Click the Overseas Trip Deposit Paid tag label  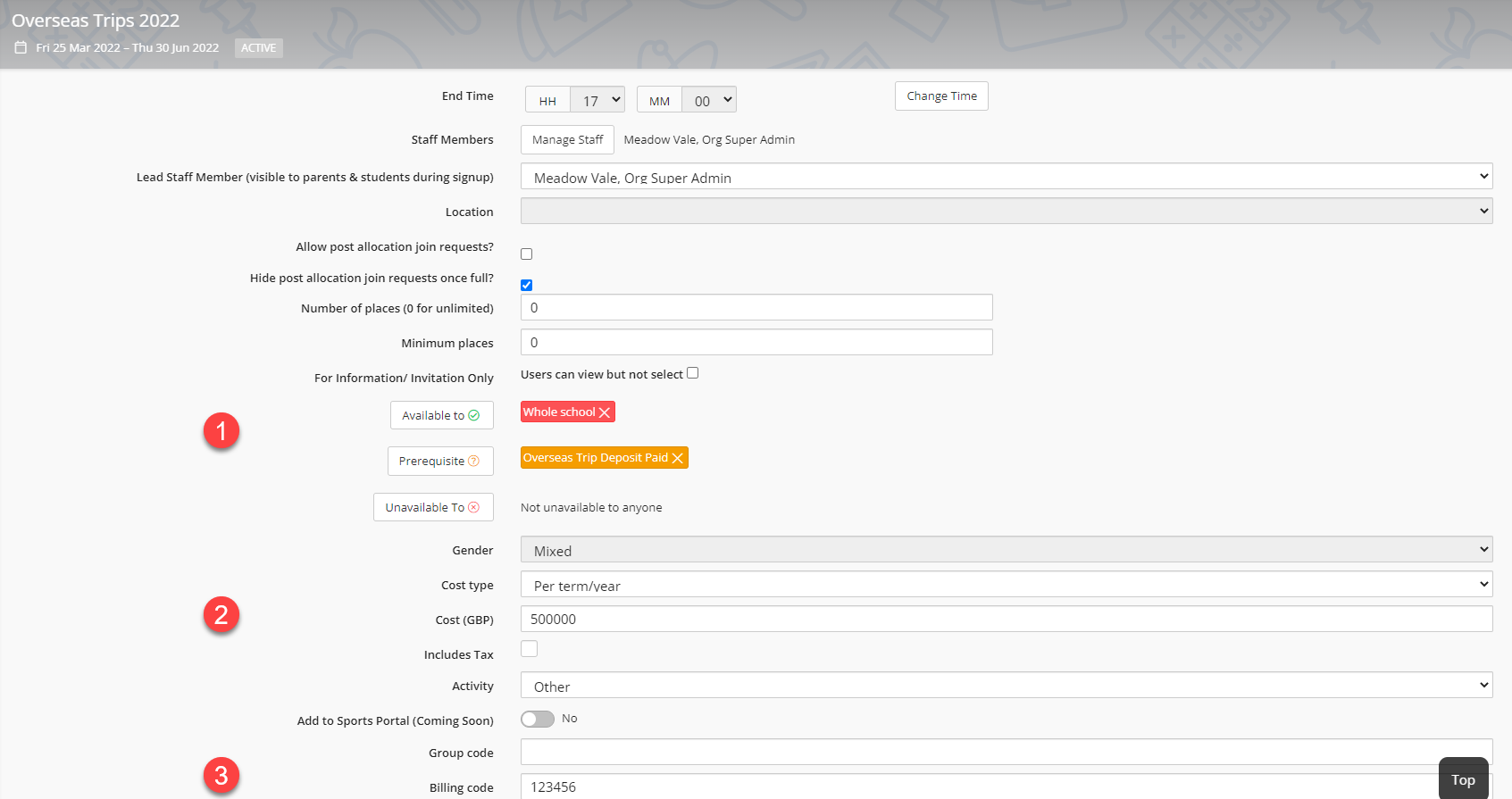596,457
